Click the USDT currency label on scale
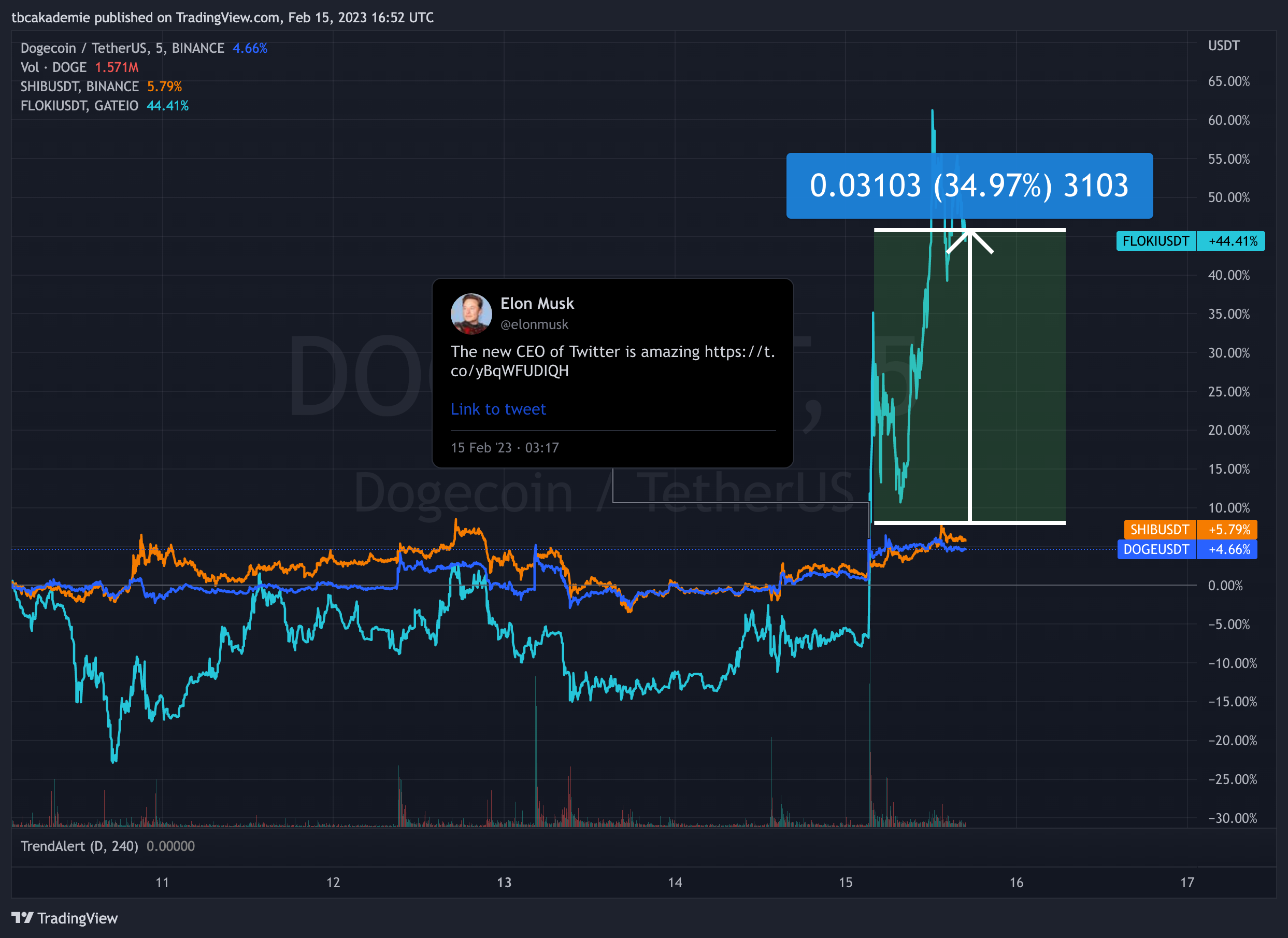 pos(1223,46)
